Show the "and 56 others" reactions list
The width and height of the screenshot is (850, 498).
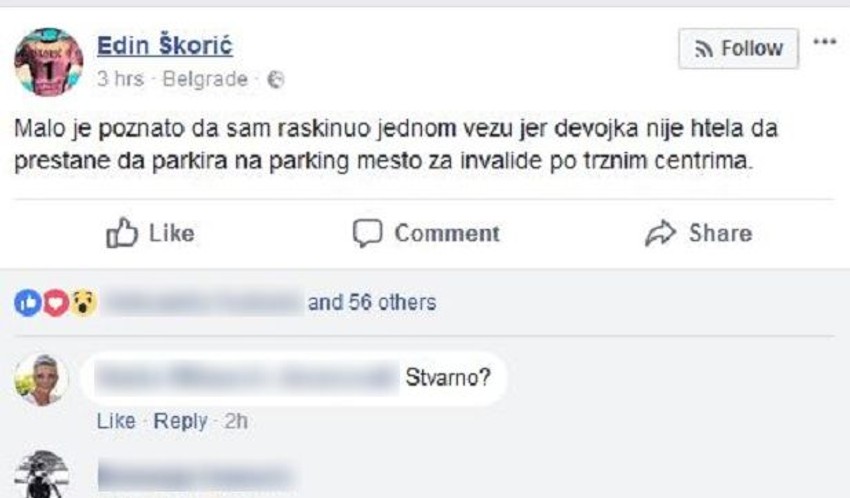pos(372,302)
